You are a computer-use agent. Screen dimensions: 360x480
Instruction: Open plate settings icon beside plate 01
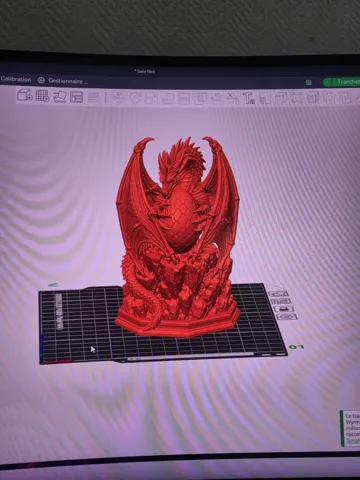pos(286,317)
